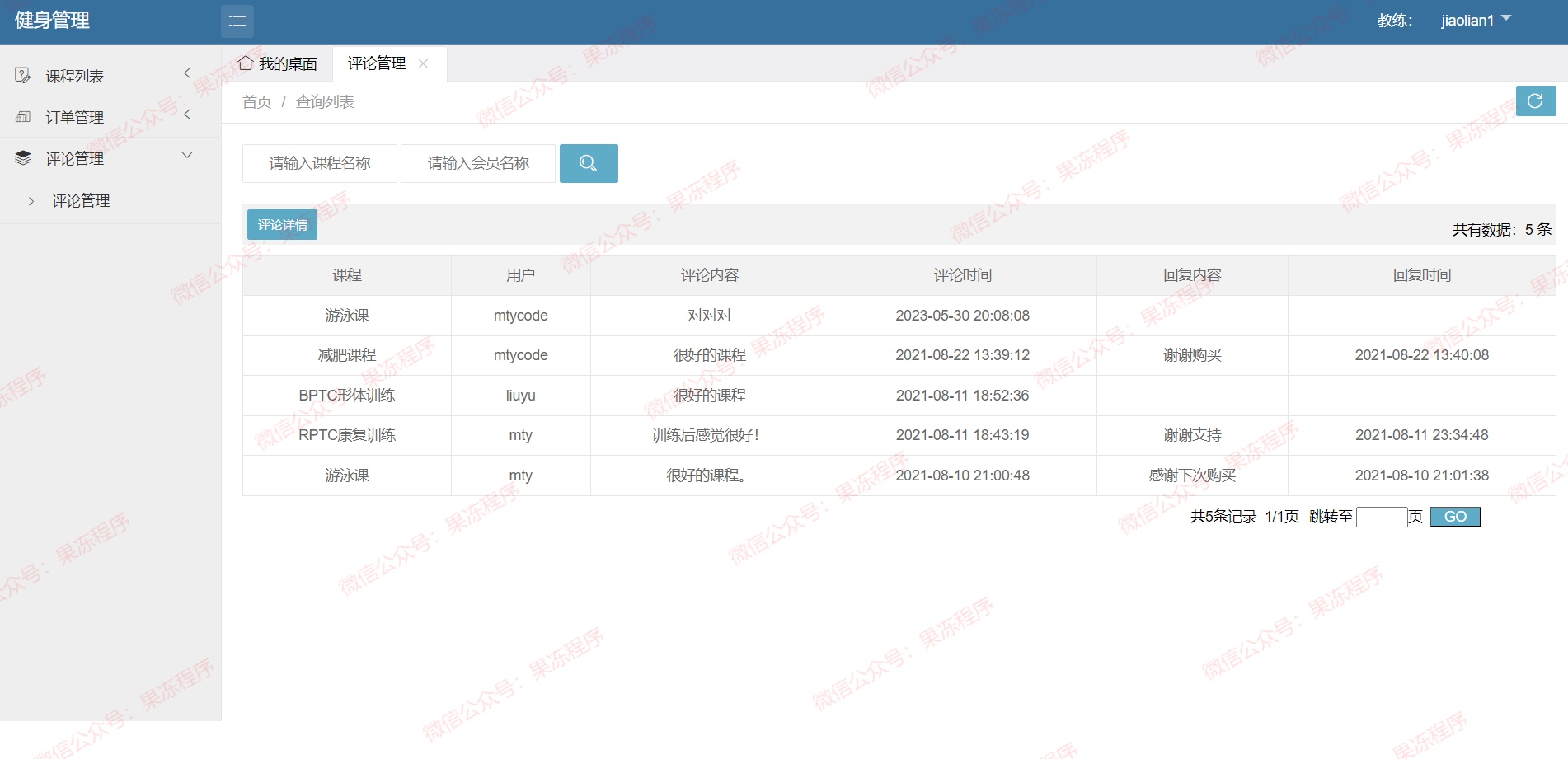Select the RPTC康复训练 row

click(899, 435)
